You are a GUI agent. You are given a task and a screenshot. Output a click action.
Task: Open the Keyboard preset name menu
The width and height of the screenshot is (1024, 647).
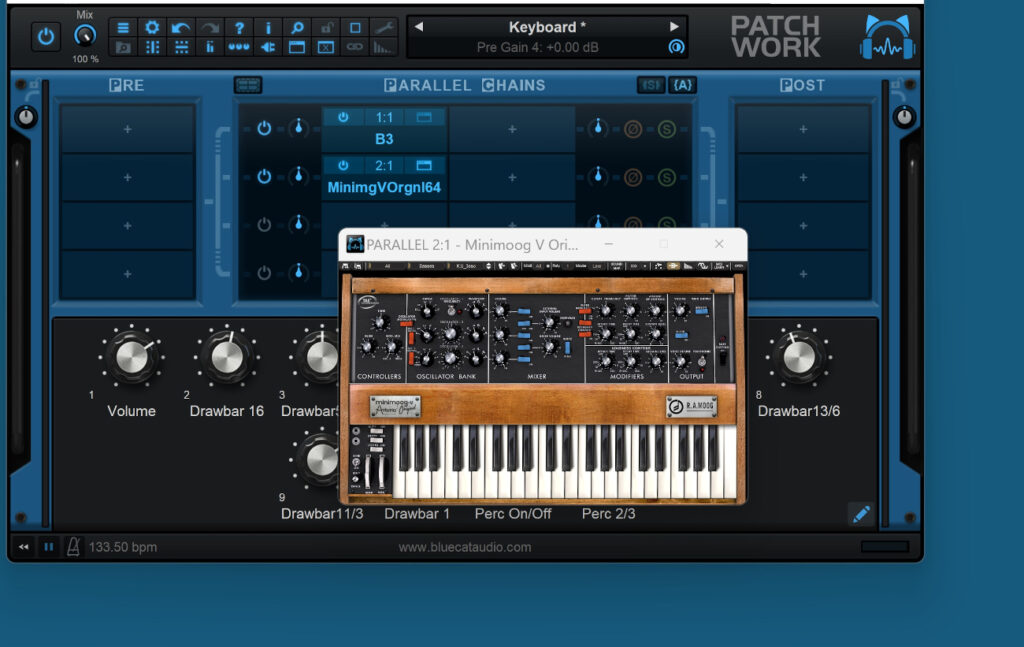tap(547, 27)
